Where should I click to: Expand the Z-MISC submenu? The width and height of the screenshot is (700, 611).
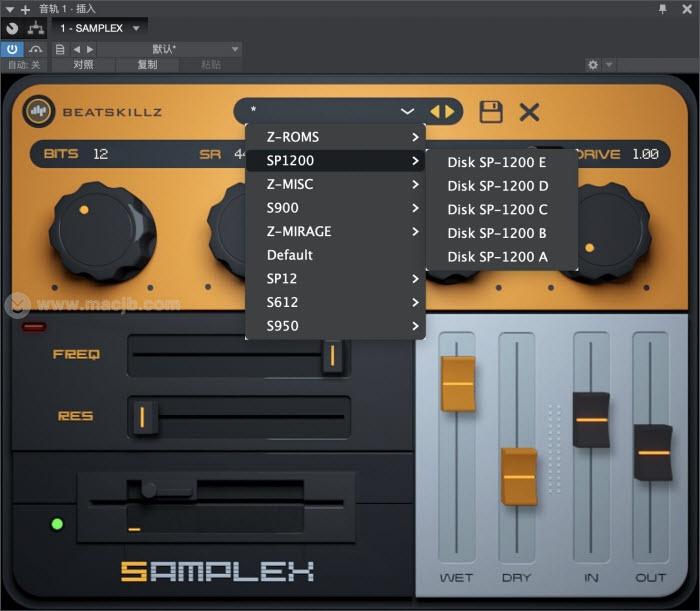click(x=335, y=184)
